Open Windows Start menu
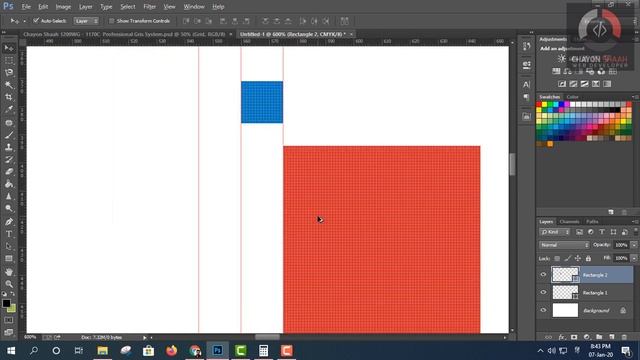The image size is (640, 360). (11, 351)
